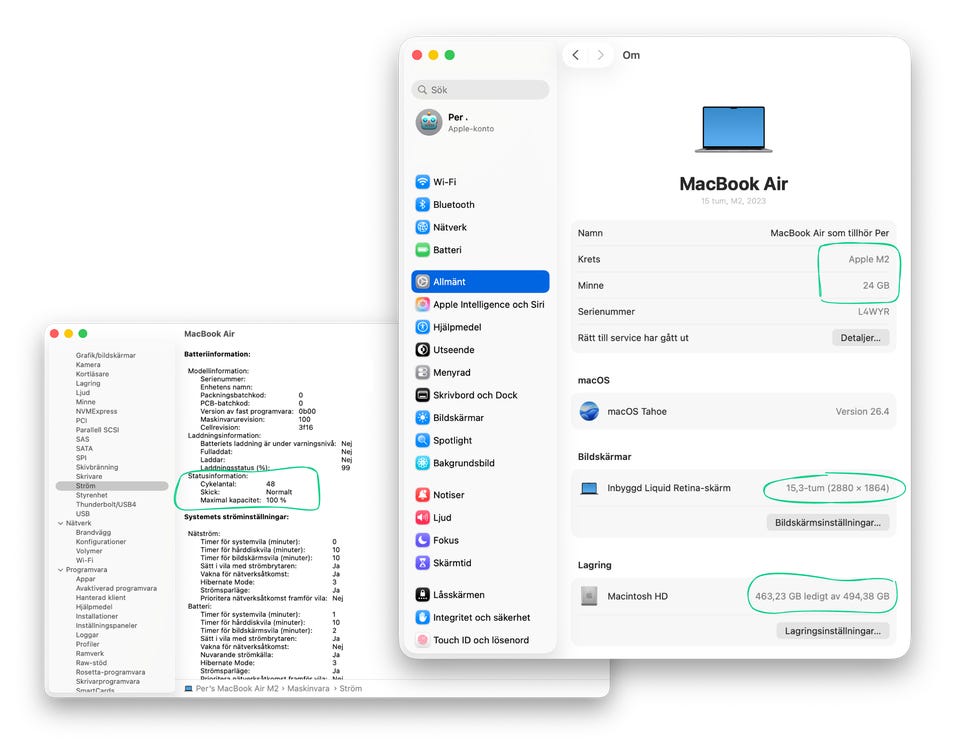Click the macOS Tahoe logo icon
Image resolution: width=960 pixels, height=753 pixels.
click(x=589, y=411)
